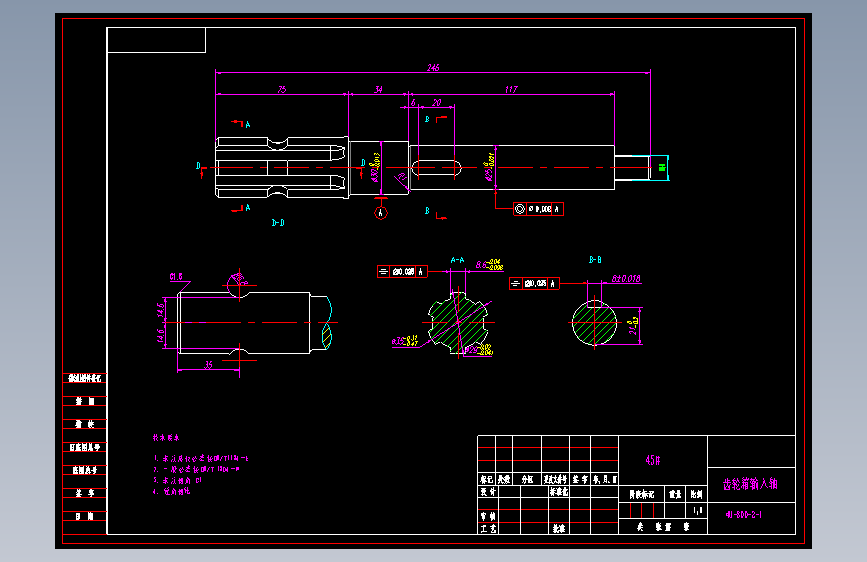Click the 8±0.018 keyway width dimension

pos(626,279)
